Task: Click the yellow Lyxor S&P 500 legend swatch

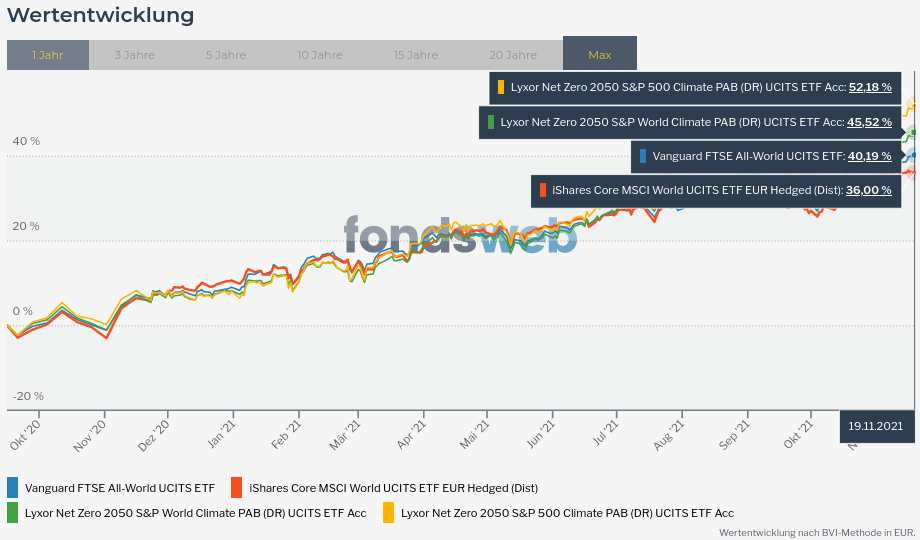Action: tap(388, 512)
